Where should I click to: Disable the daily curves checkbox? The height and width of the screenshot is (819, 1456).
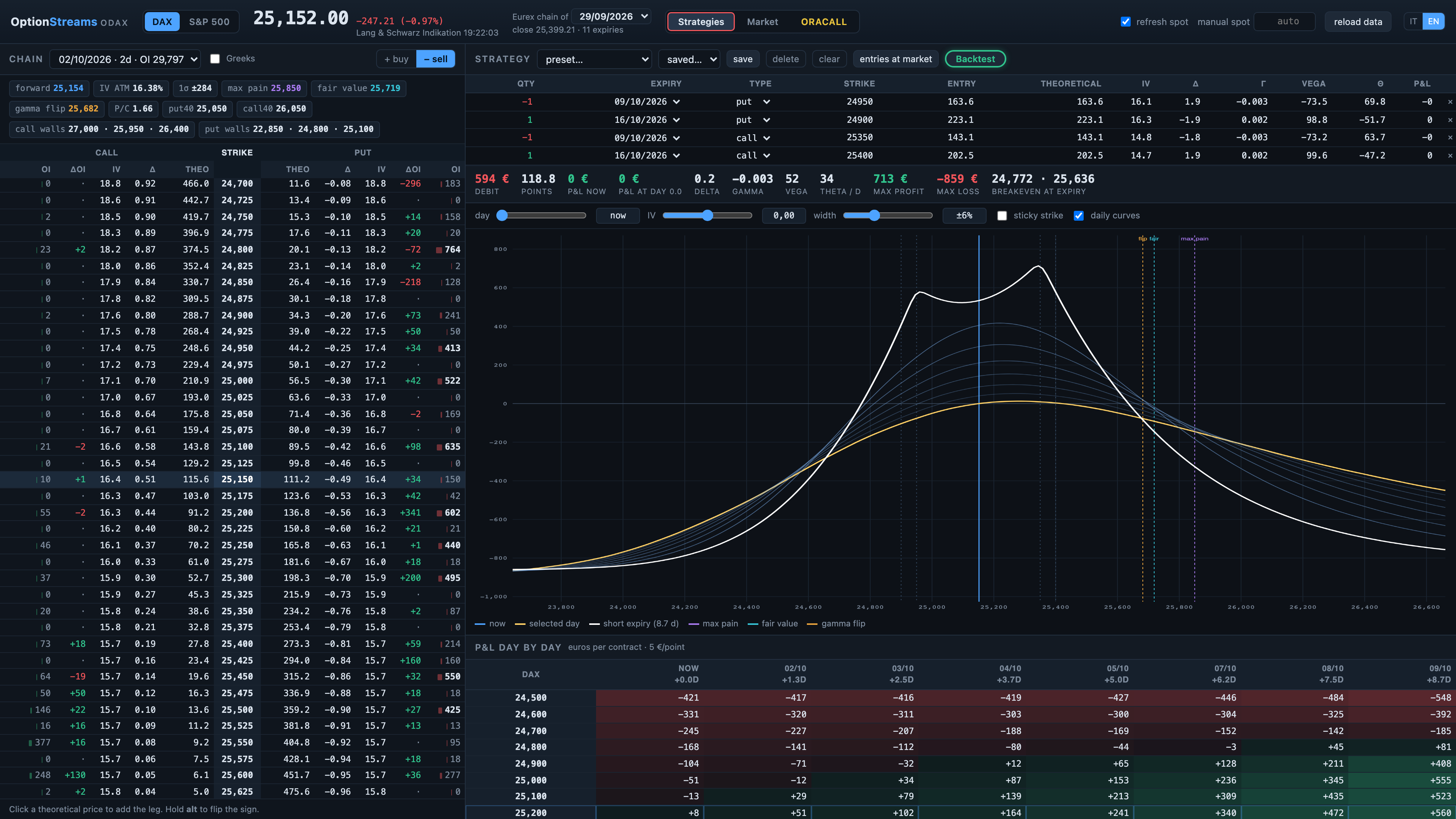[x=1078, y=215]
